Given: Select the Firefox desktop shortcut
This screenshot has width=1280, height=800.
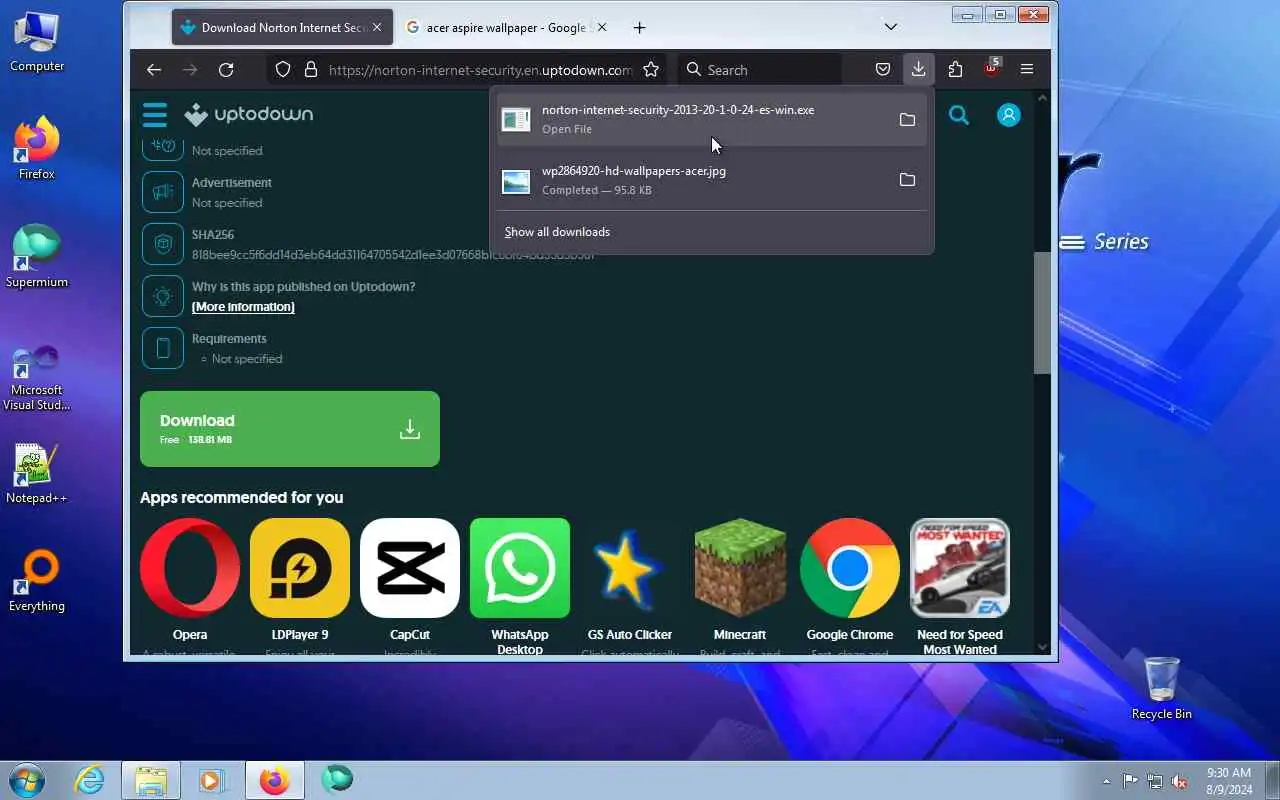Looking at the screenshot, I should click(37, 149).
